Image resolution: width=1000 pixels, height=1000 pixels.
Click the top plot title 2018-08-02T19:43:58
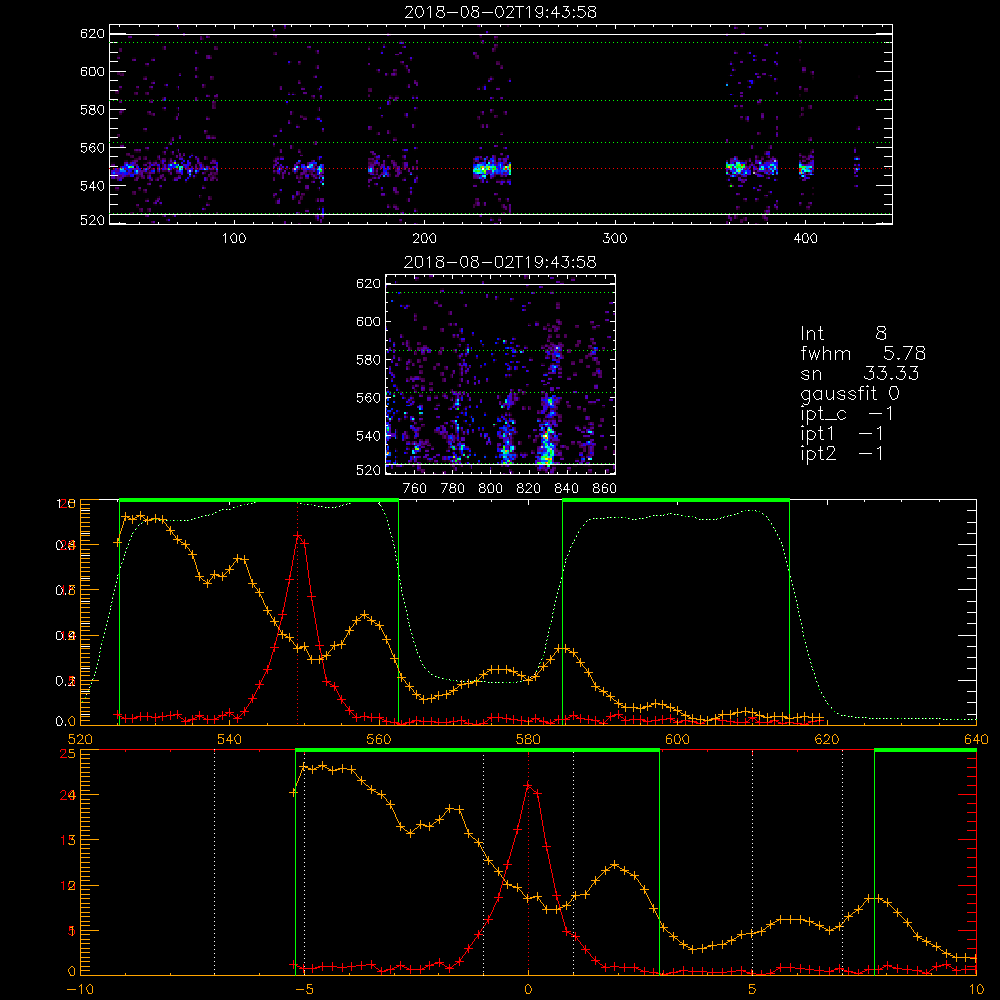(x=500, y=12)
